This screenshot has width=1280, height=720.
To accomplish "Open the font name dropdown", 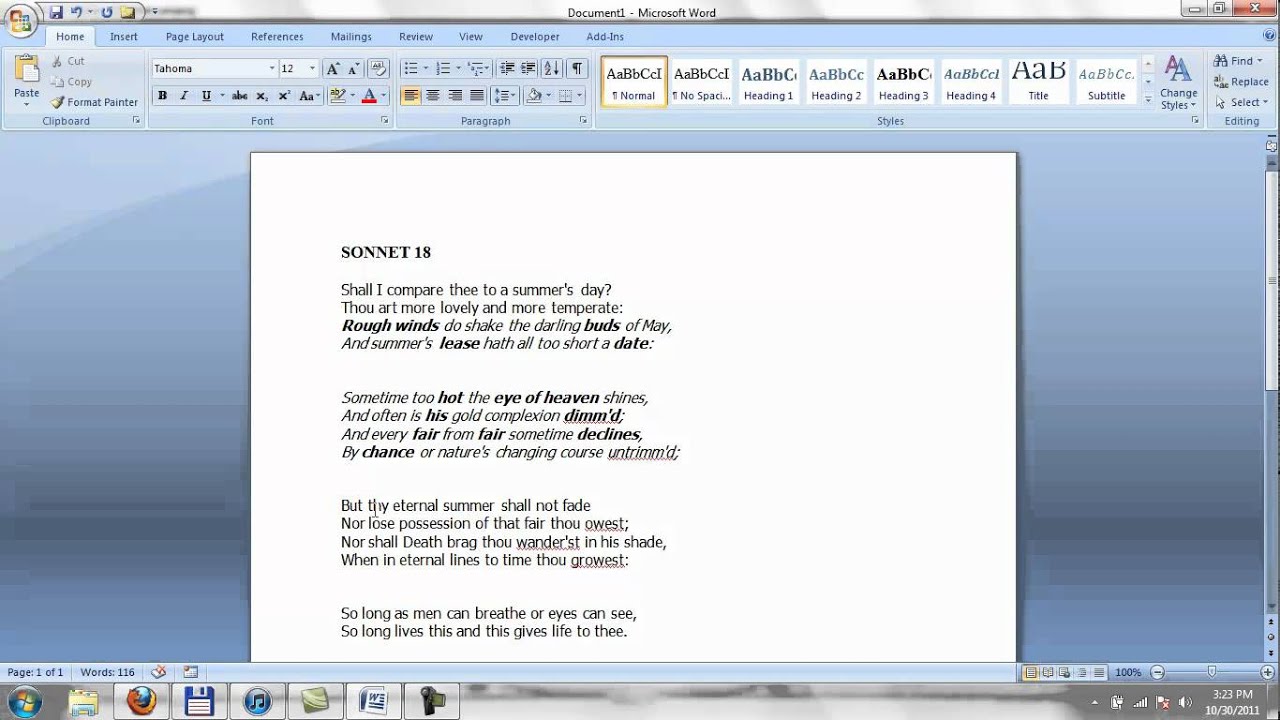I will coord(271,68).
